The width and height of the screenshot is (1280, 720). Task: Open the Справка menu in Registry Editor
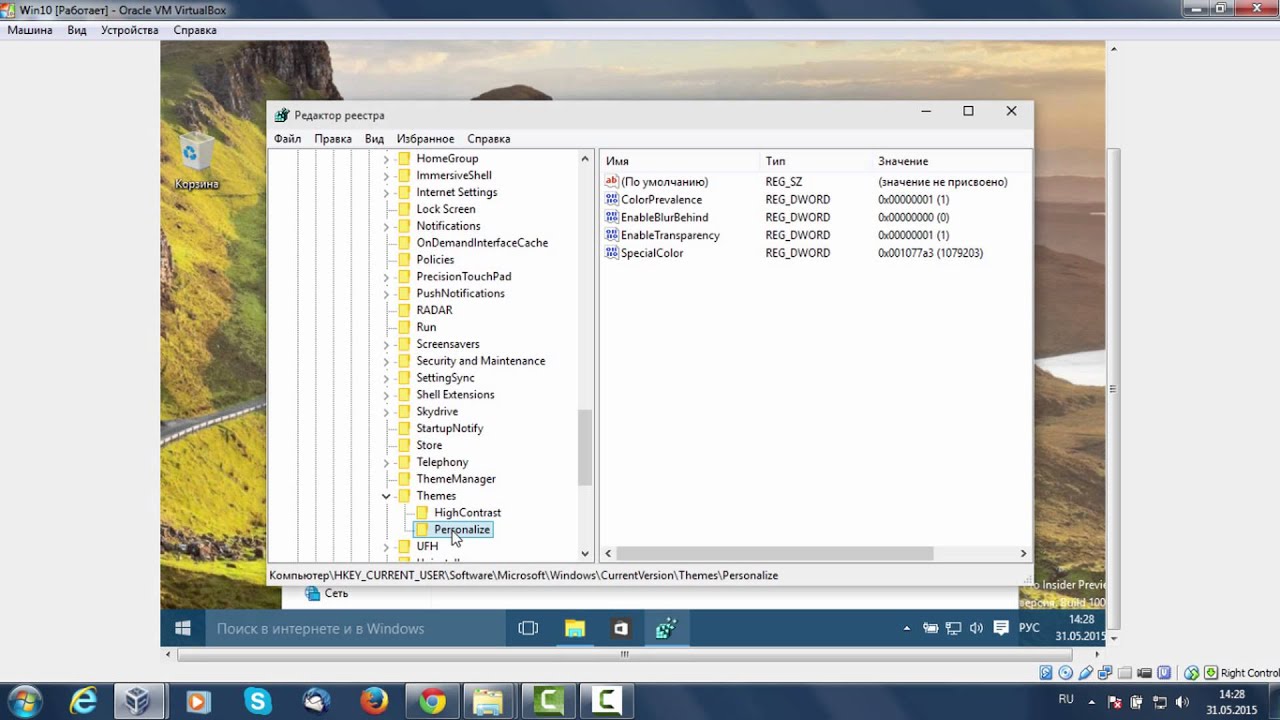(488, 139)
